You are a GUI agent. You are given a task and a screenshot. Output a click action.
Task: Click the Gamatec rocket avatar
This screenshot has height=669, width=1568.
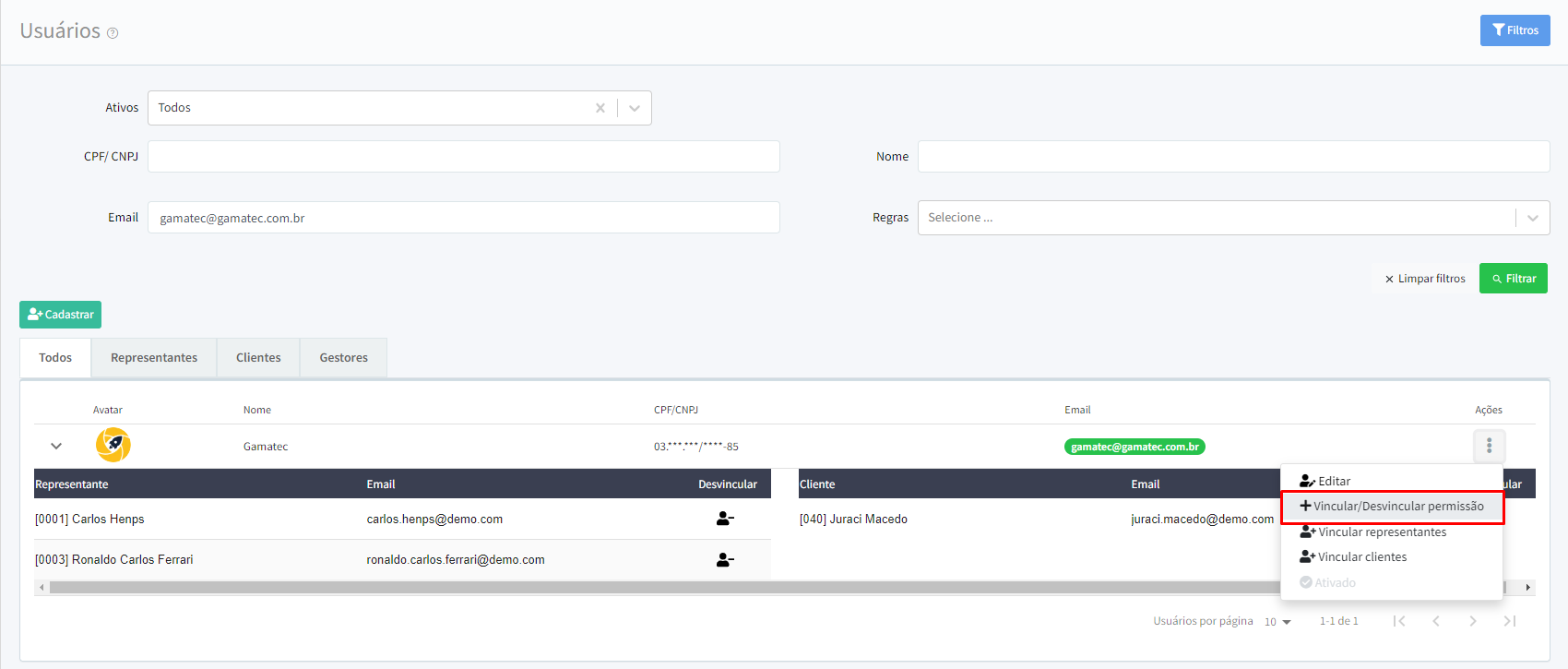[x=113, y=445]
